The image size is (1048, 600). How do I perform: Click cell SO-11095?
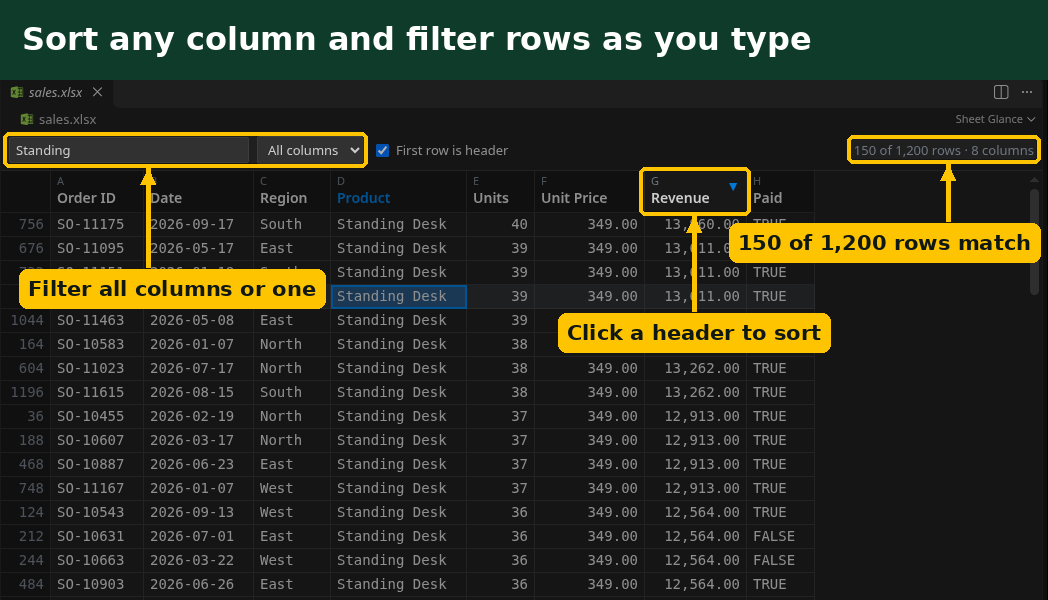tap(97, 249)
